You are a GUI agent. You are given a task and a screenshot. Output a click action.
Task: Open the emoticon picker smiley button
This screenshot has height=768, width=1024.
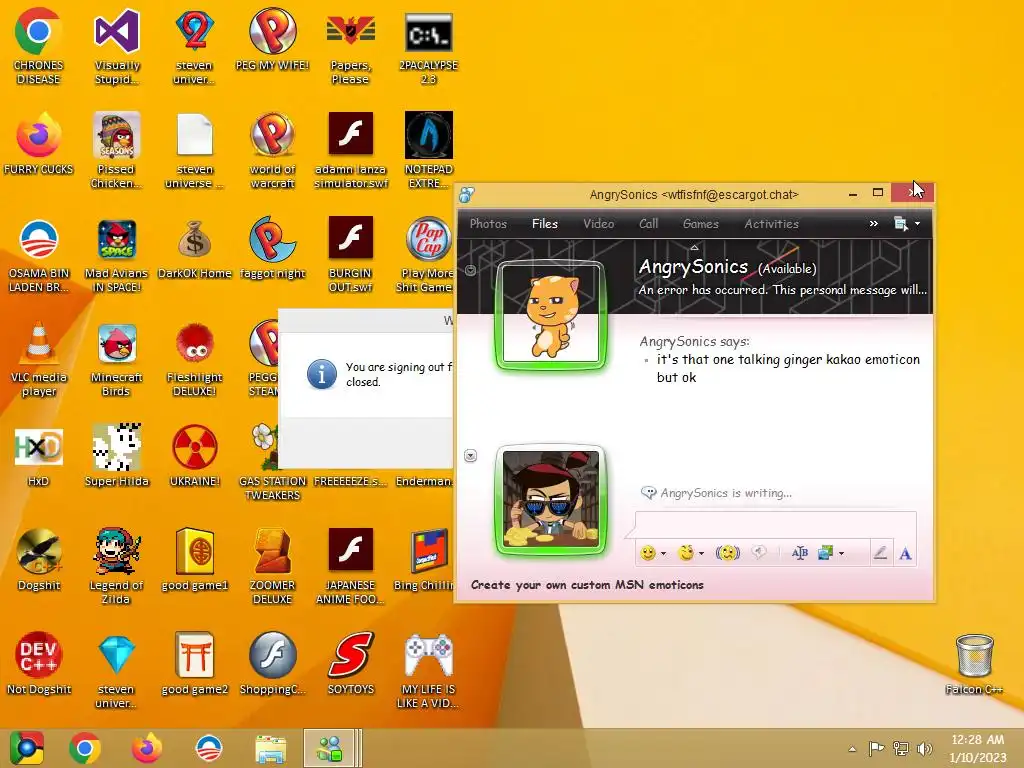pos(648,553)
